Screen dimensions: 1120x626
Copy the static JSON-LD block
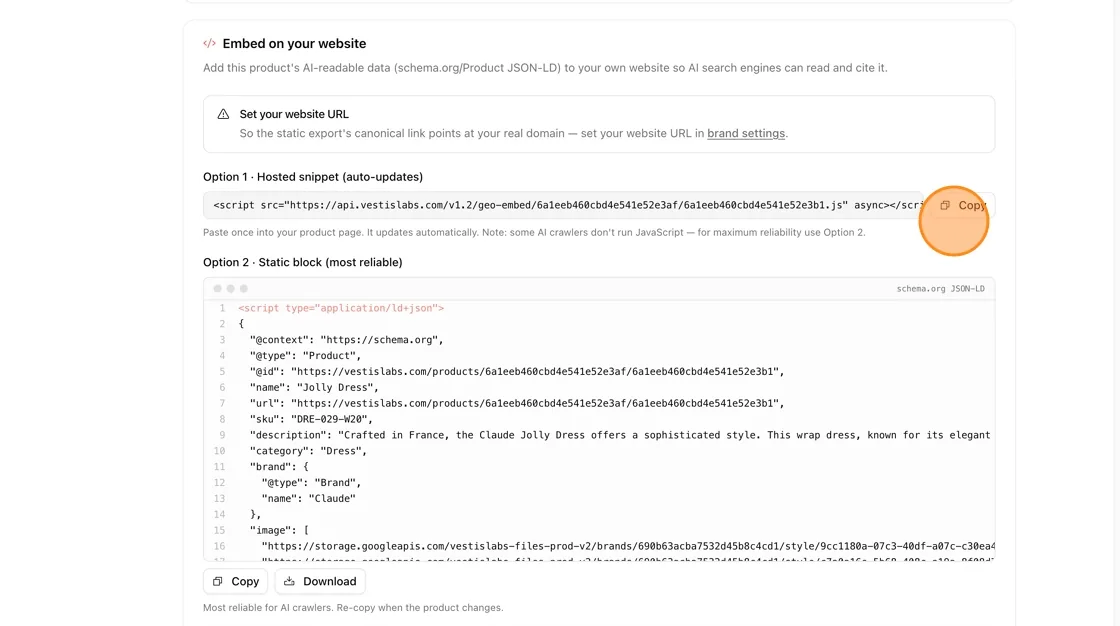[x=236, y=582]
